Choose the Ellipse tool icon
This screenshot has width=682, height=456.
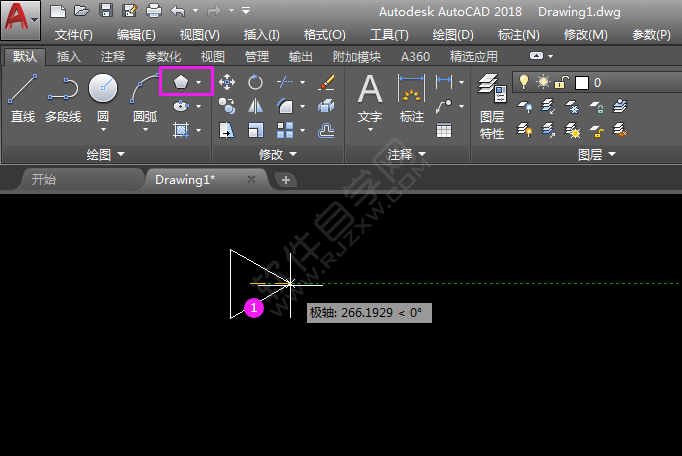(181, 106)
